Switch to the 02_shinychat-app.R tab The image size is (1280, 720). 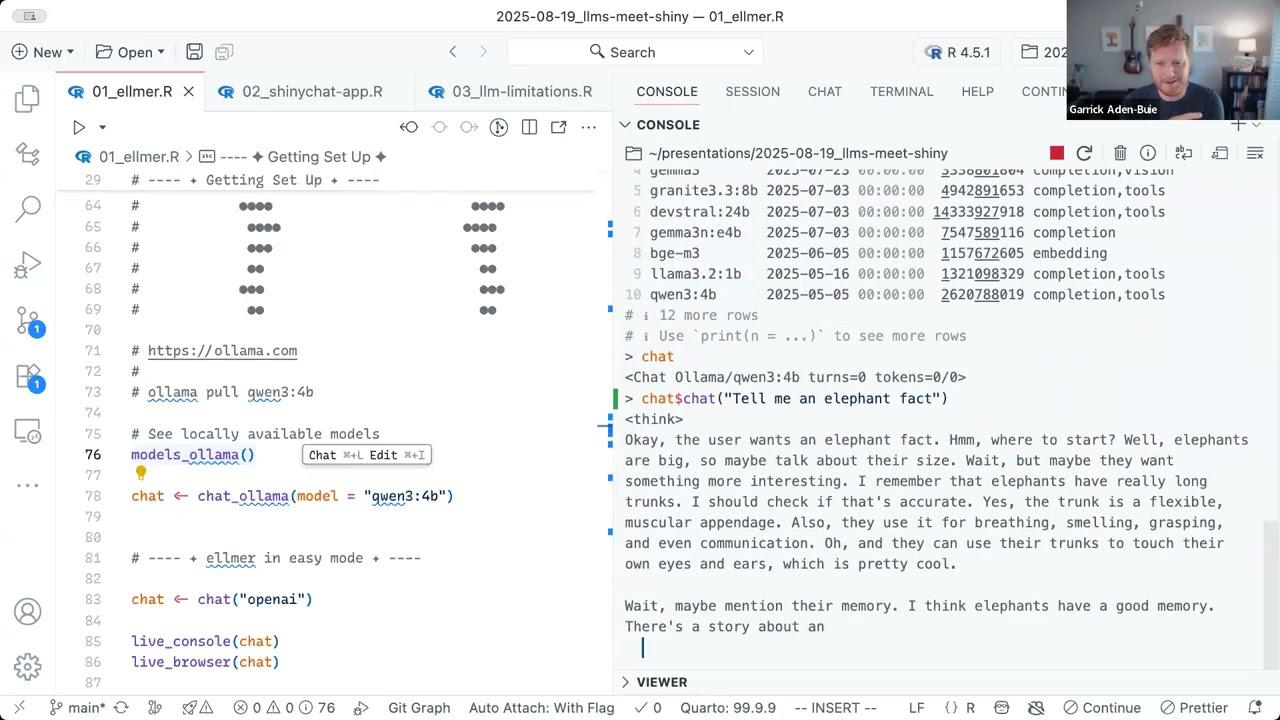312,91
